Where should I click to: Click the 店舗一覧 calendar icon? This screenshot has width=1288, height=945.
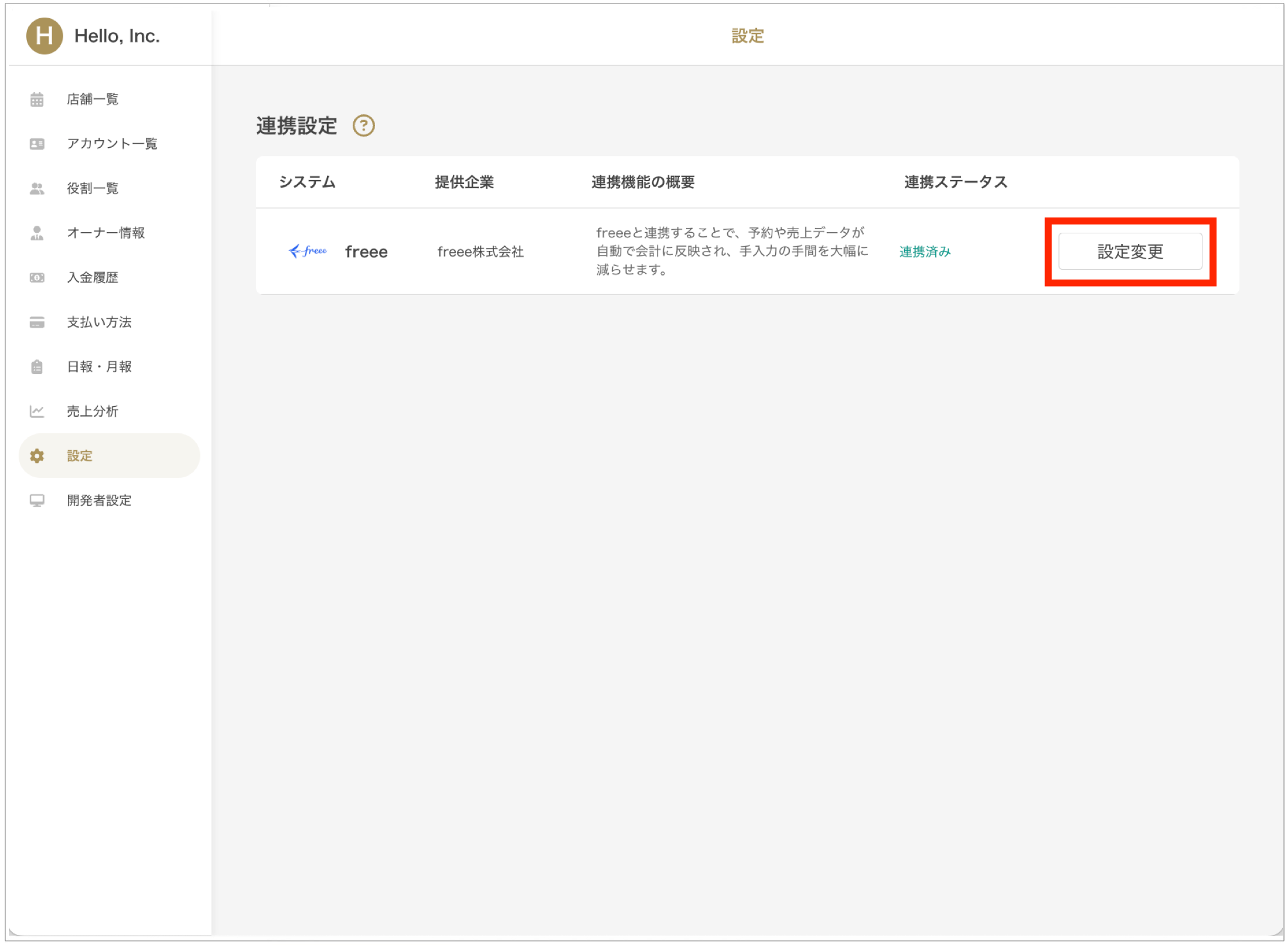(37, 100)
